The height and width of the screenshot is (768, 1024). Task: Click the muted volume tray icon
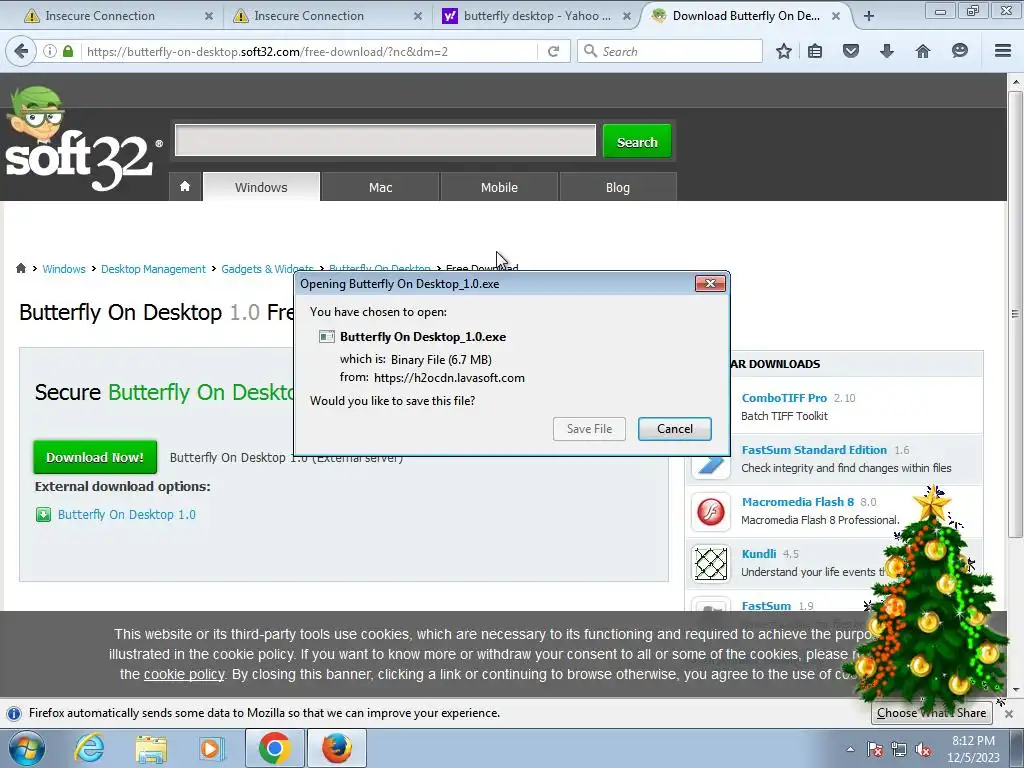click(x=923, y=749)
